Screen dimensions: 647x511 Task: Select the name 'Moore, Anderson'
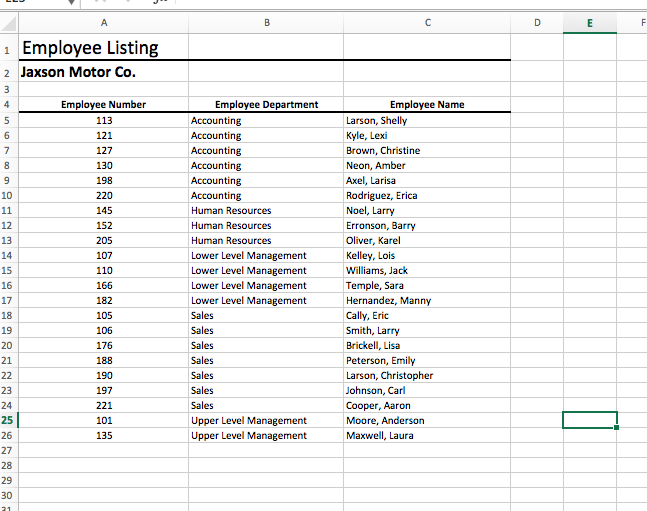385,420
